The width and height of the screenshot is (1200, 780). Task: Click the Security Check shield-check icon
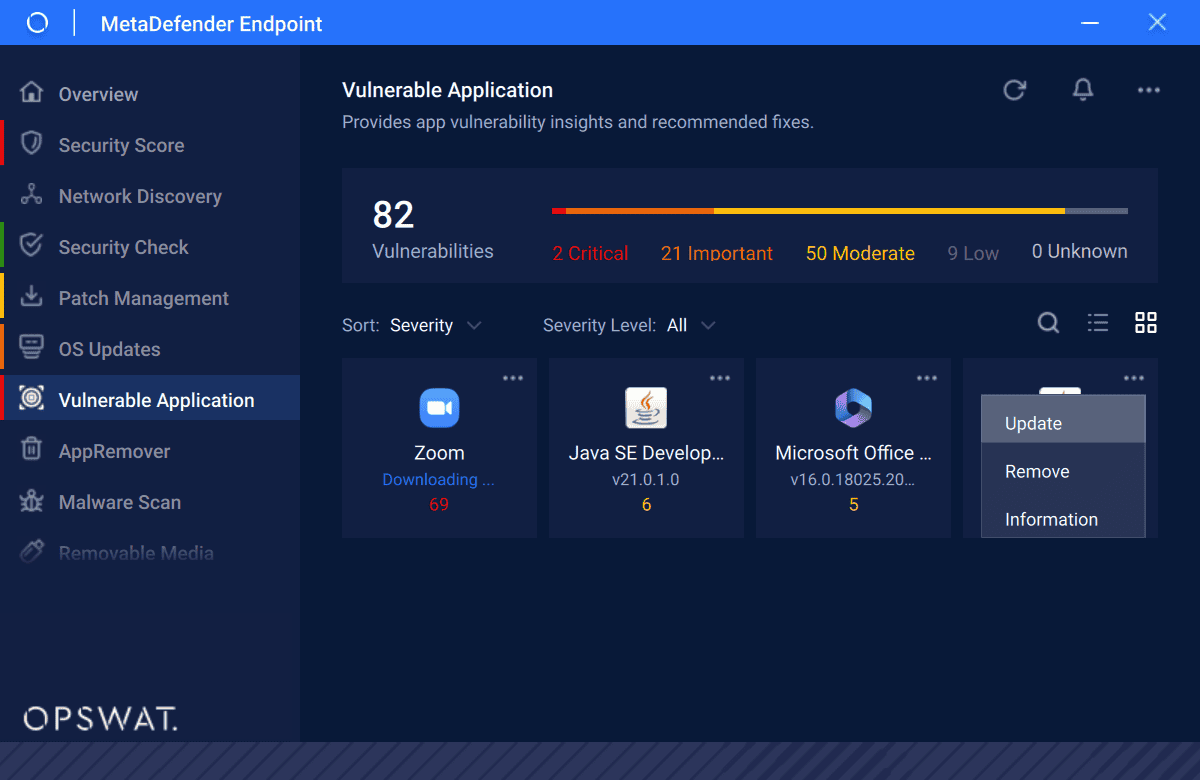(32, 246)
